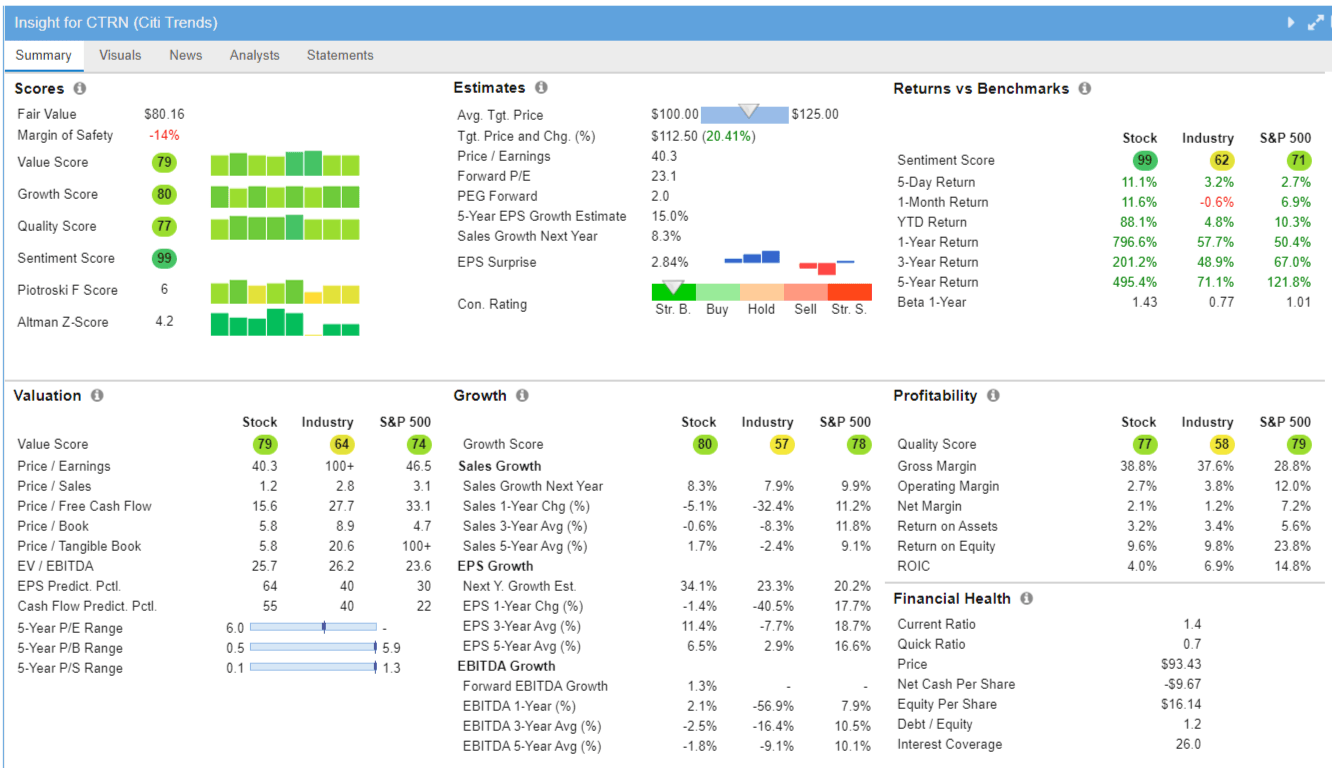Click the Sentiment Score 99 badge in Scores

(x=164, y=258)
